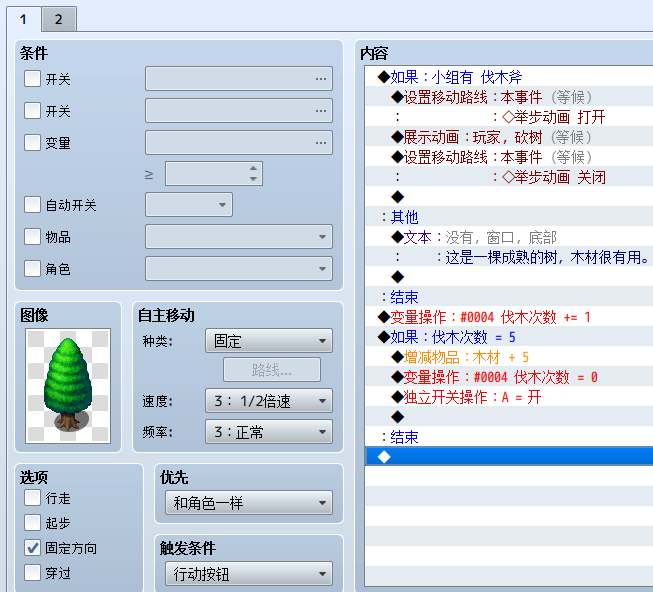653x592 pixels.
Task: Select the 增减物品：木材 + 5 command
Action: point(509,357)
